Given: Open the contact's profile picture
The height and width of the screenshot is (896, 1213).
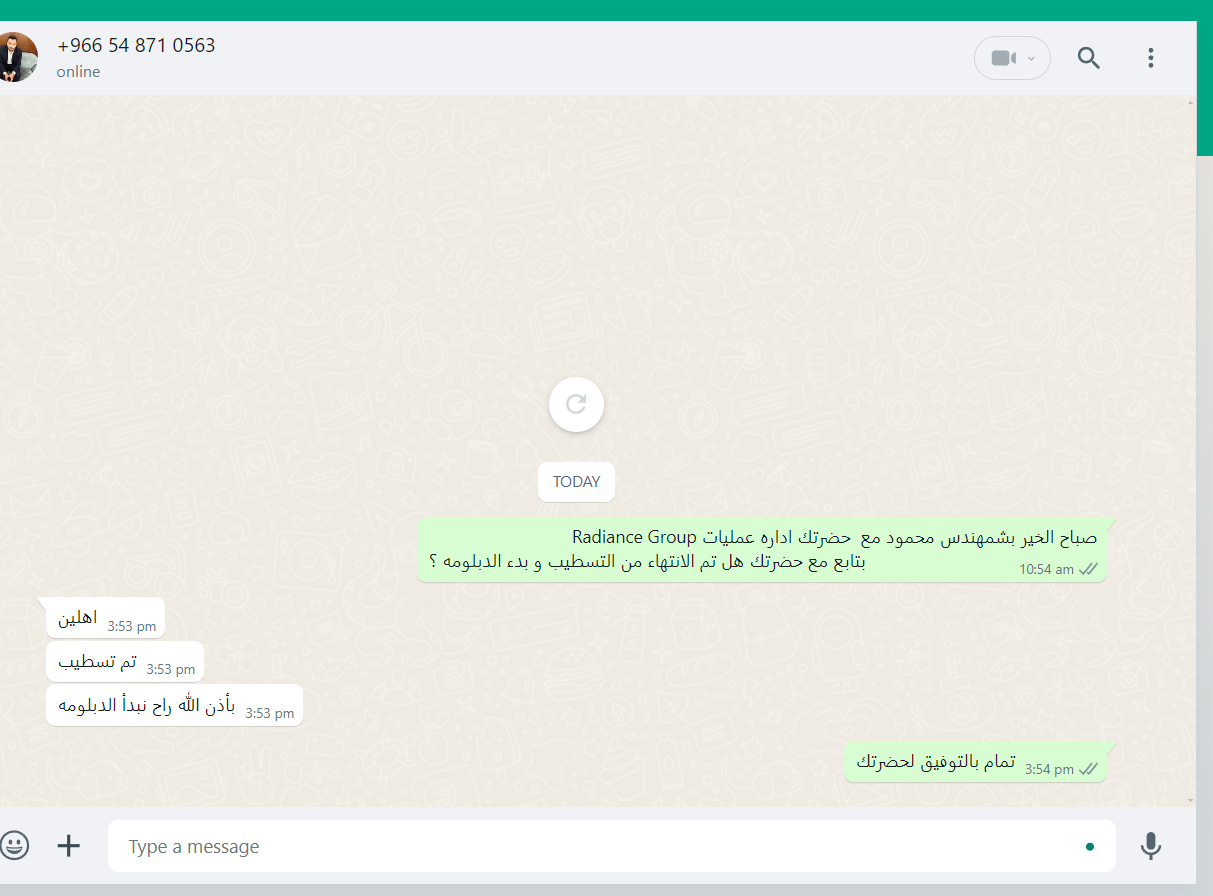Looking at the screenshot, I should tap(17, 58).
